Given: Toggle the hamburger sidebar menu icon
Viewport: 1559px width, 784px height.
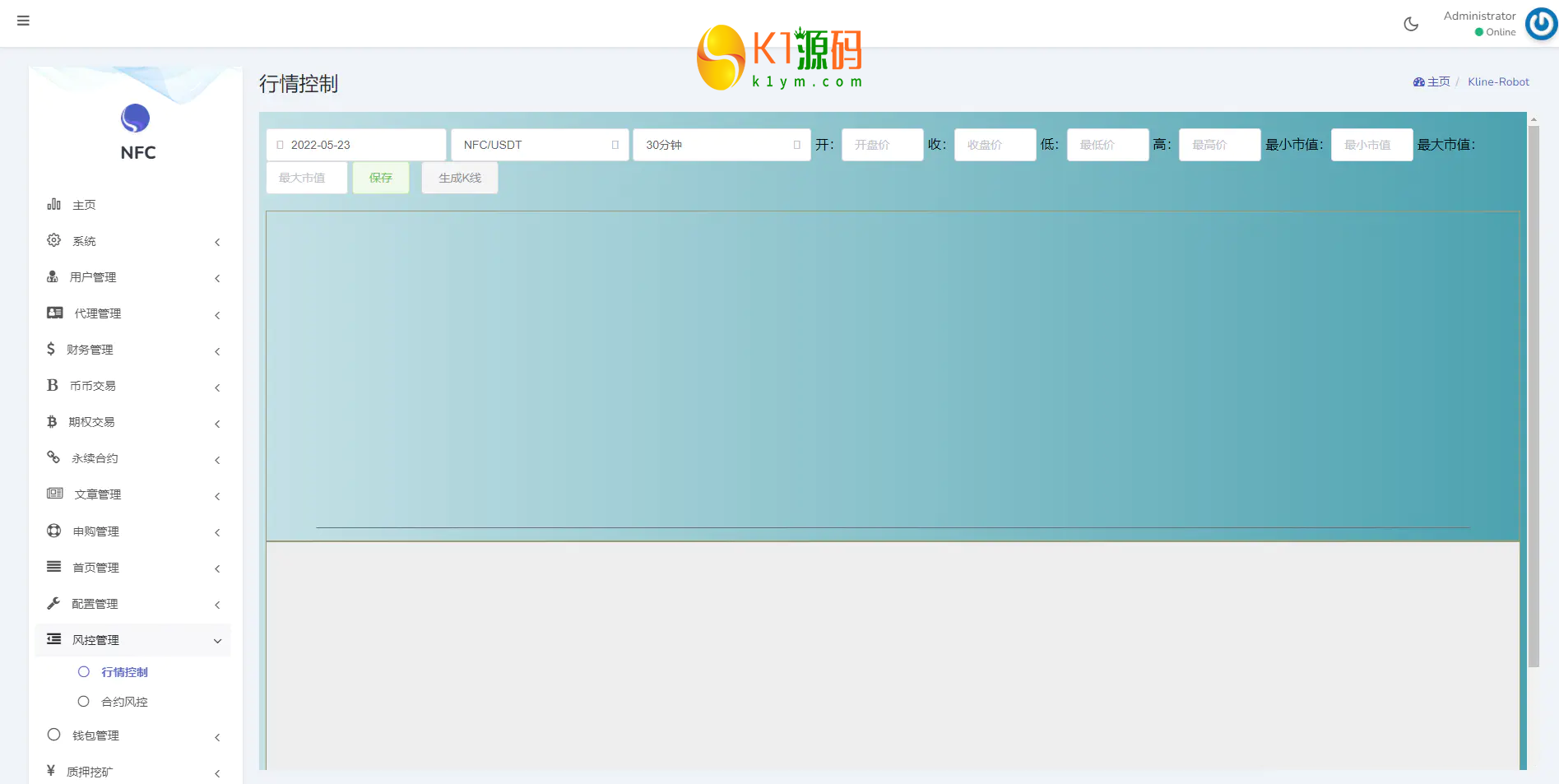Looking at the screenshot, I should coord(23,21).
